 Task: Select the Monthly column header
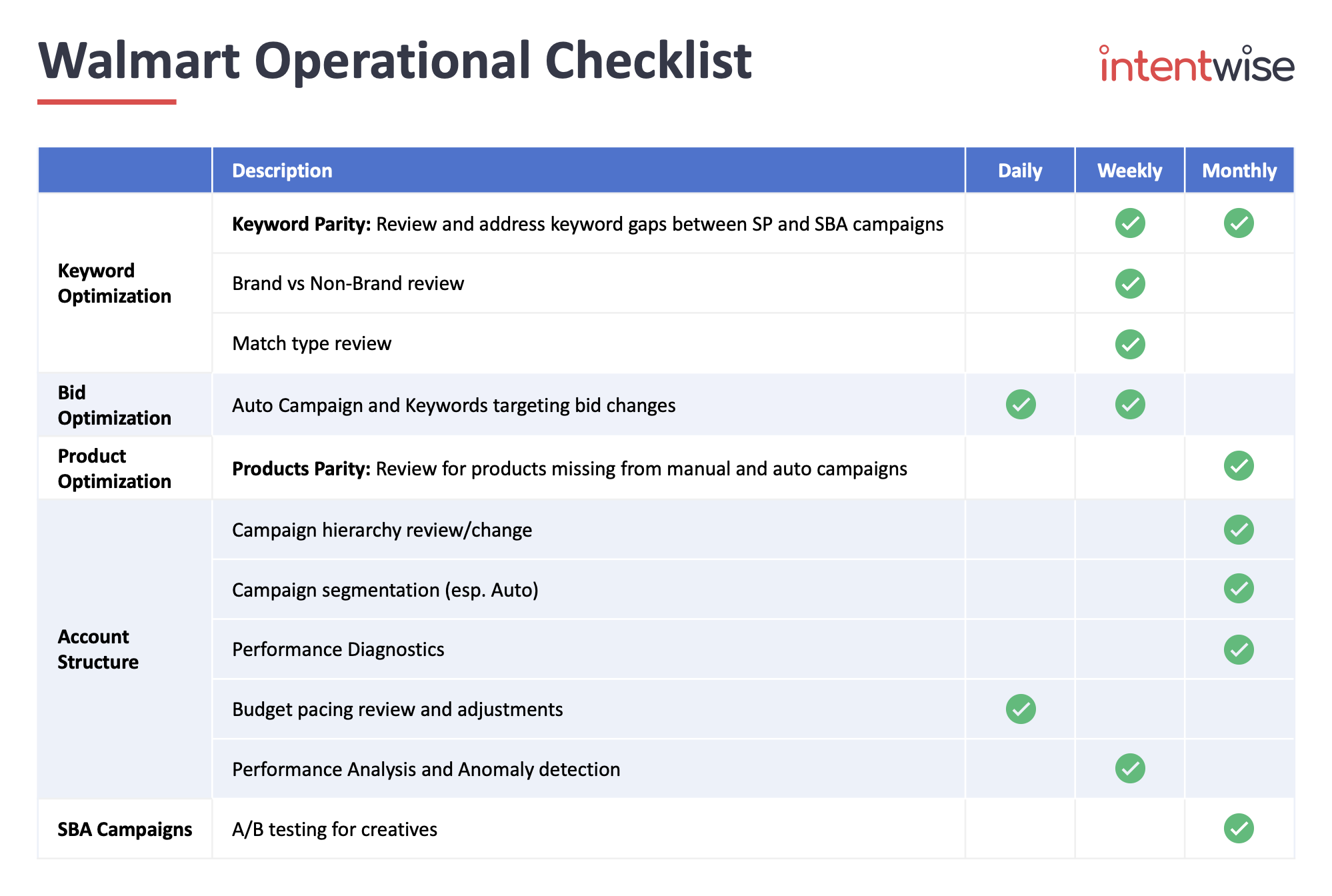click(1239, 171)
